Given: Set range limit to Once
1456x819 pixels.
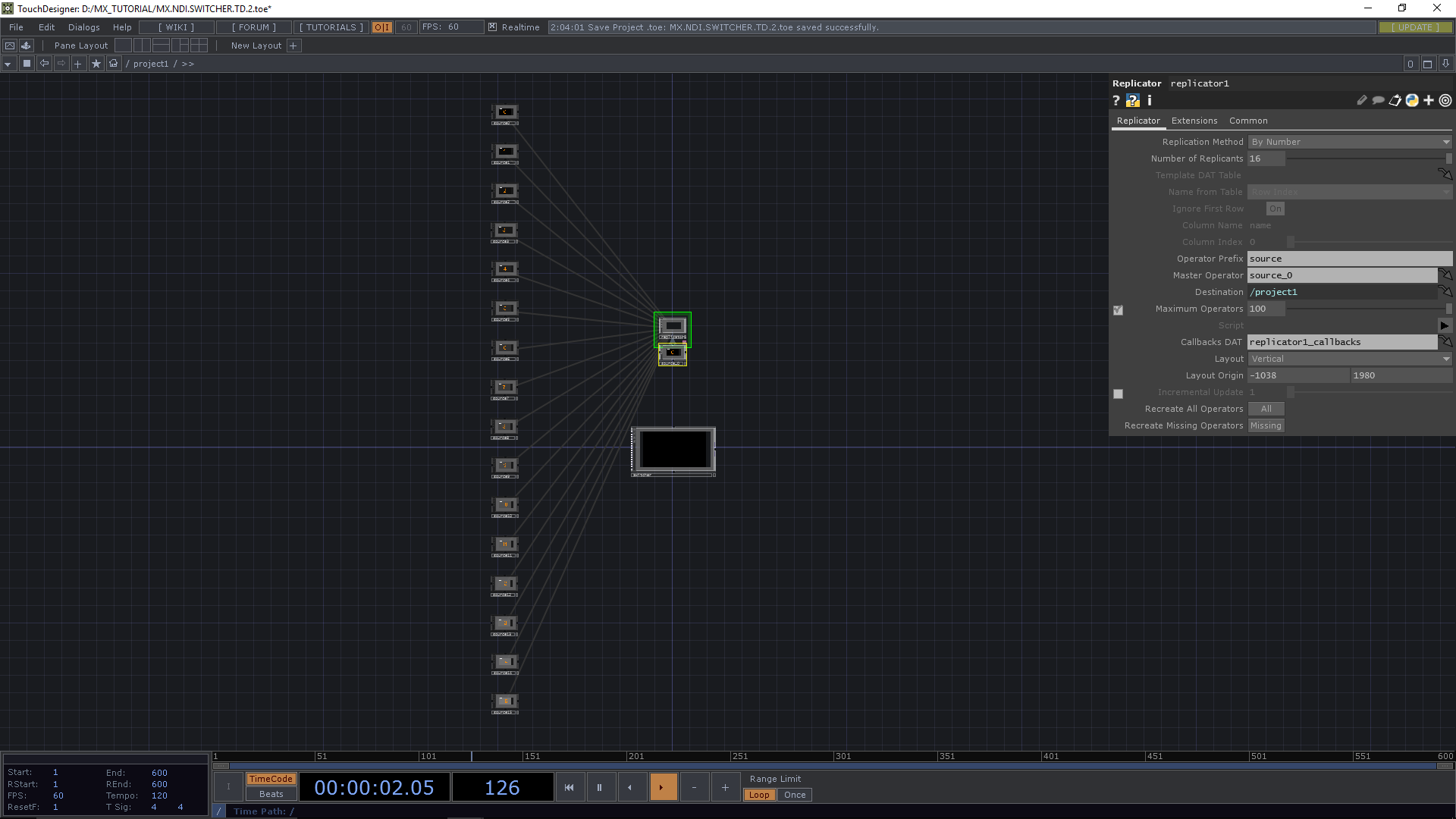Looking at the screenshot, I should pos(795,795).
